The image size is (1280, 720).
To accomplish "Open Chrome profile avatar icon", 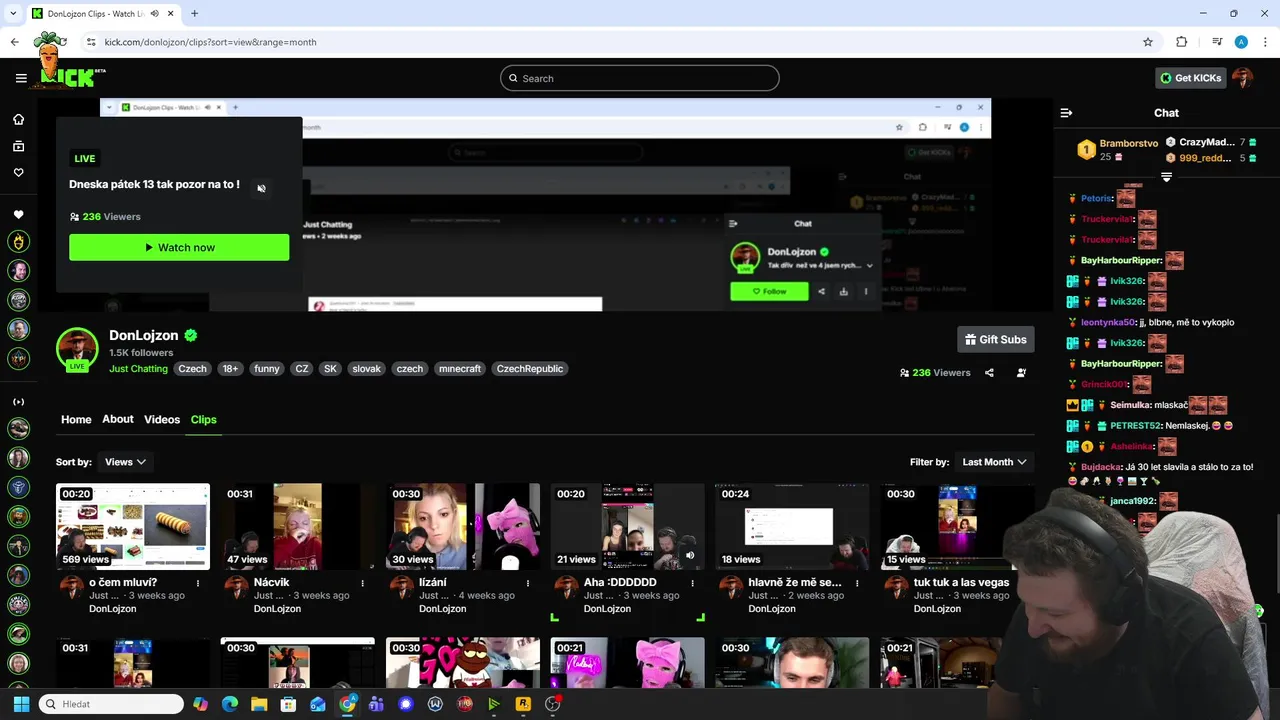I will tap(1241, 42).
